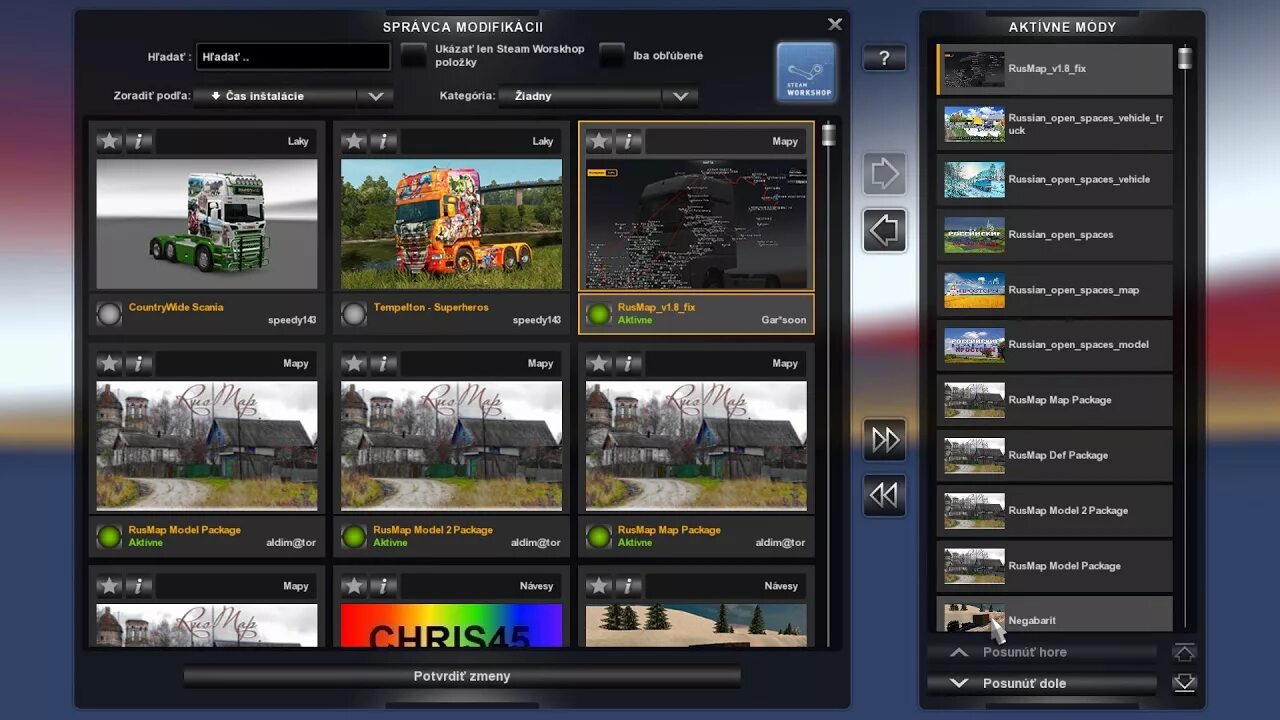Select Russian_open_spaces_map in active mods
The image size is (1280, 720).
tap(1055, 290)
